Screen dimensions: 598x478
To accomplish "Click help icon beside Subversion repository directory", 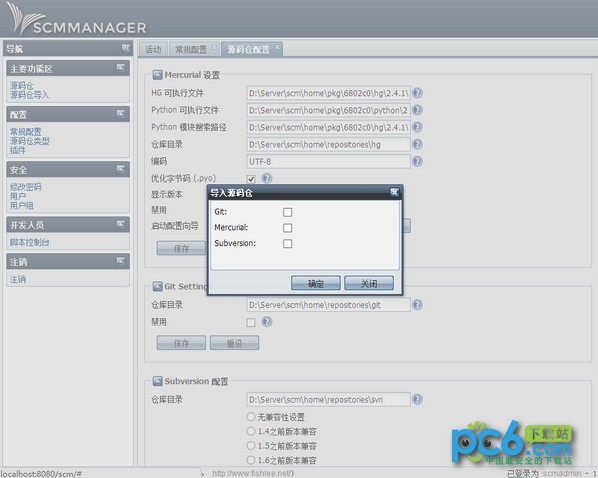I will (418, 399).
